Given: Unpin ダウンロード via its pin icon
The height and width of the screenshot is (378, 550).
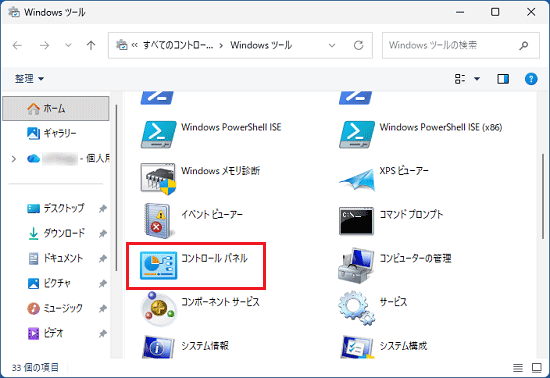Looking at the screenshot, I should click(x=102, y=234).
